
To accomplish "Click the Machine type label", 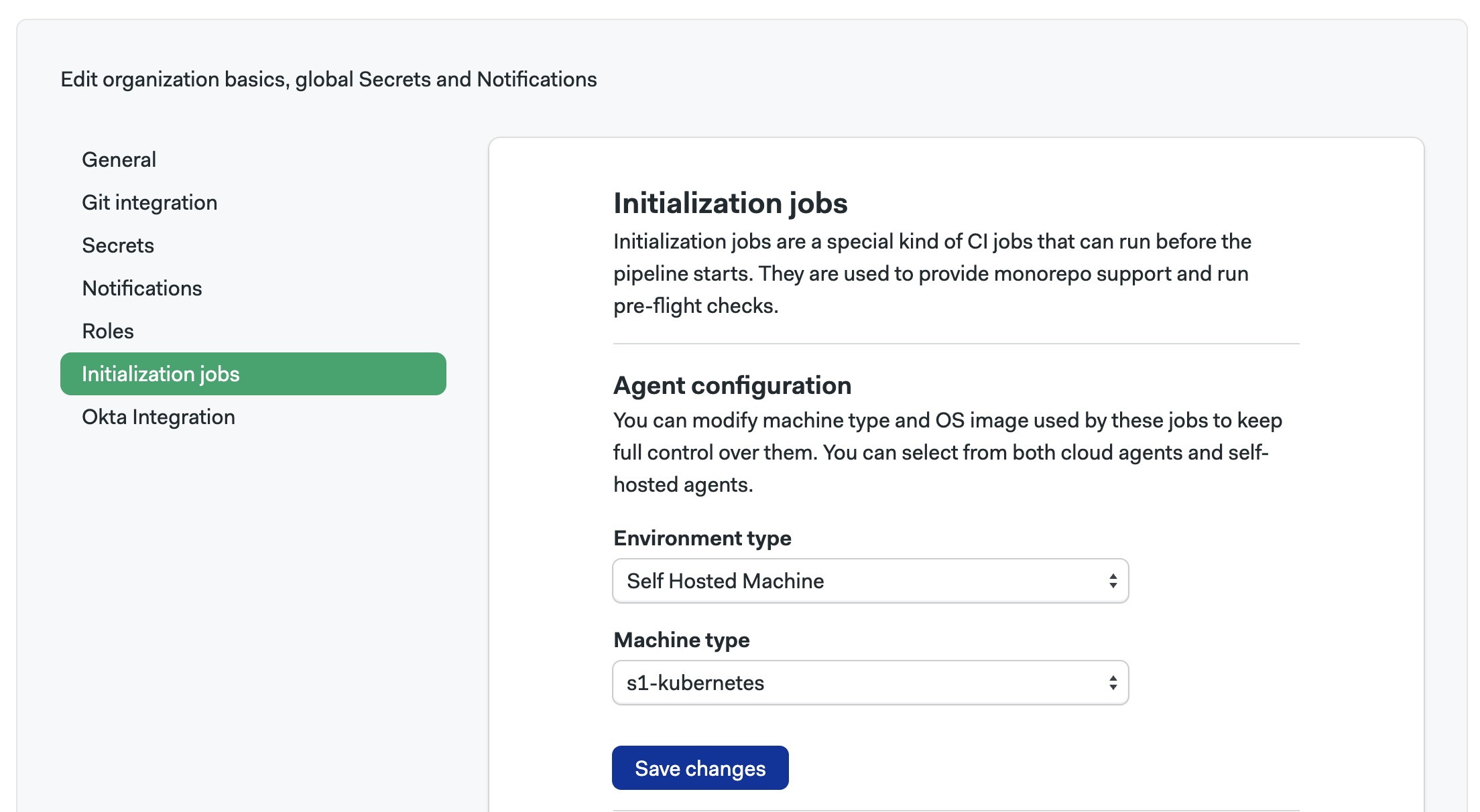I will click(681, 640).
